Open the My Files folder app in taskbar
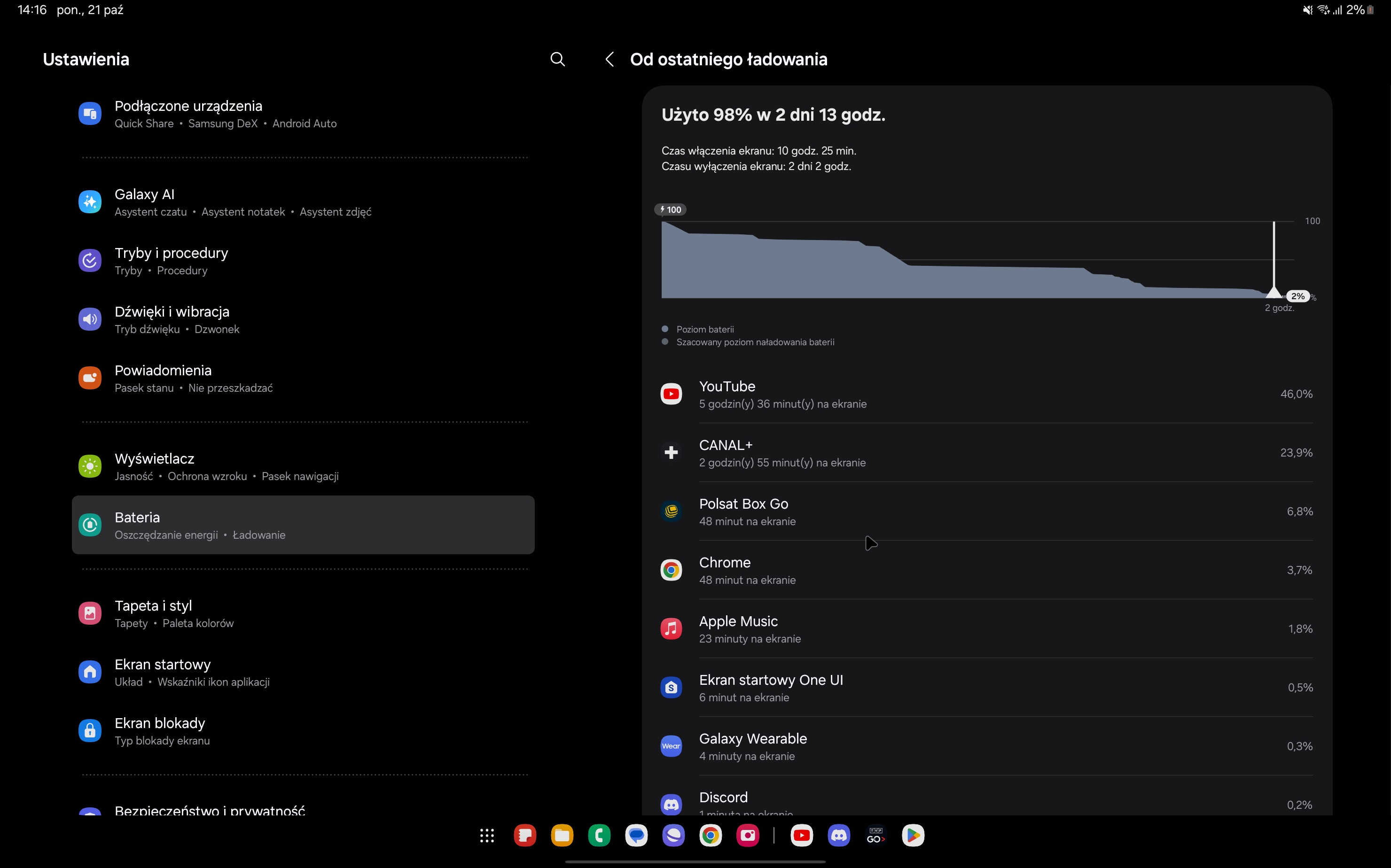1391x868 pixels. tap(562, 836)
